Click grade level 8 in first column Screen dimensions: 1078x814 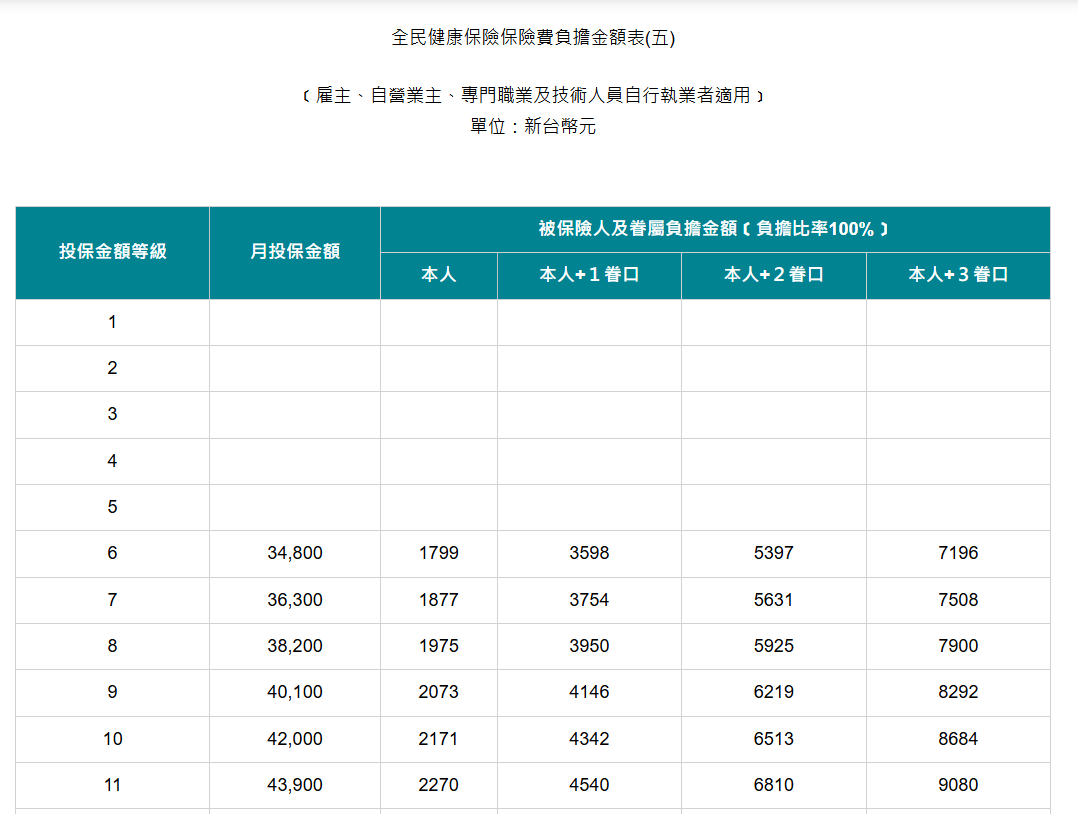click(112, 646)
